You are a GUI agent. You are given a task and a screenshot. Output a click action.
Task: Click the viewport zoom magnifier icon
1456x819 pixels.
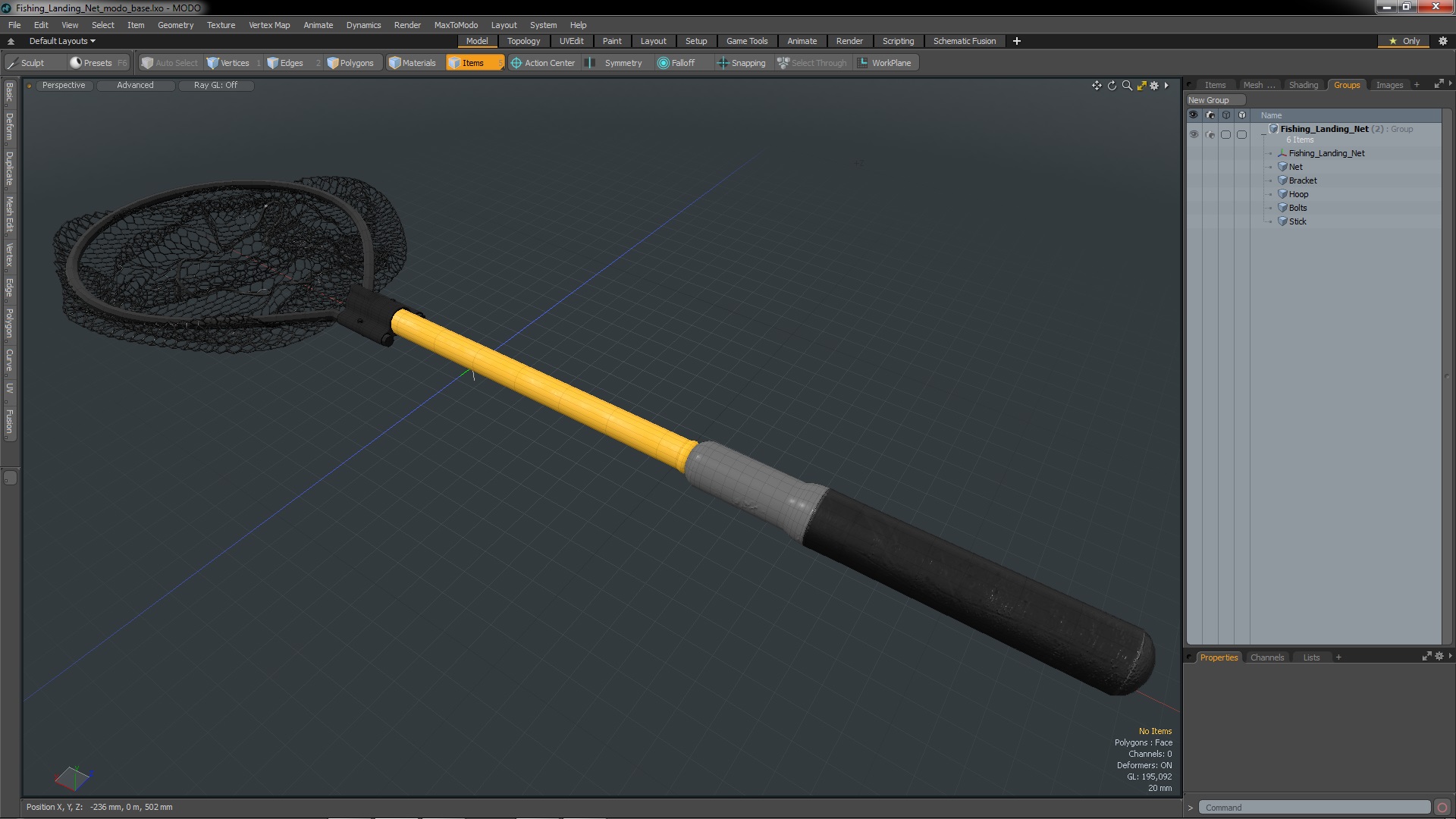click(x=1127, y=86)
